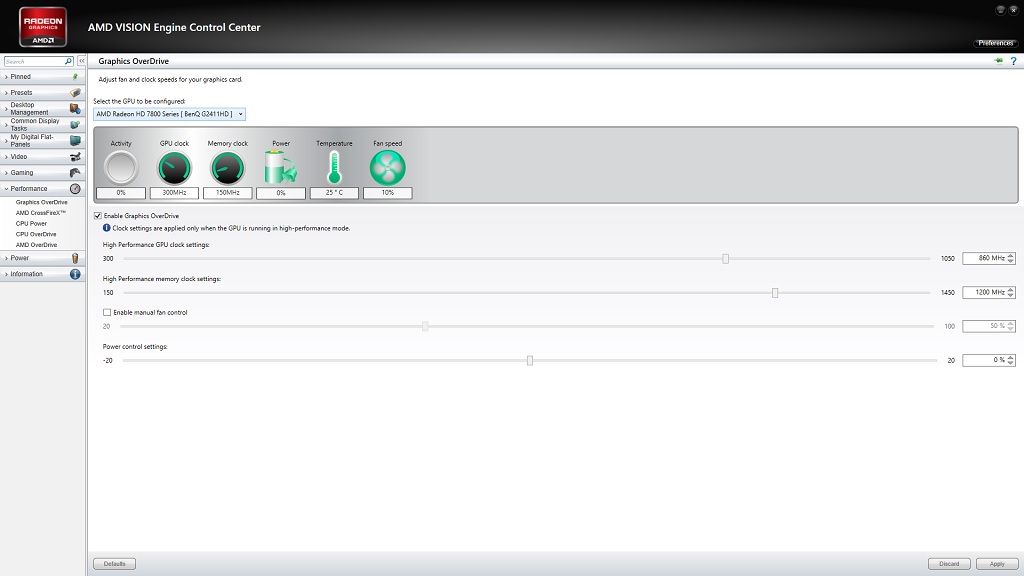Click the 150MHz memory clock readout
Viewport: 1024px width, 576px height.
pos(227,193)
